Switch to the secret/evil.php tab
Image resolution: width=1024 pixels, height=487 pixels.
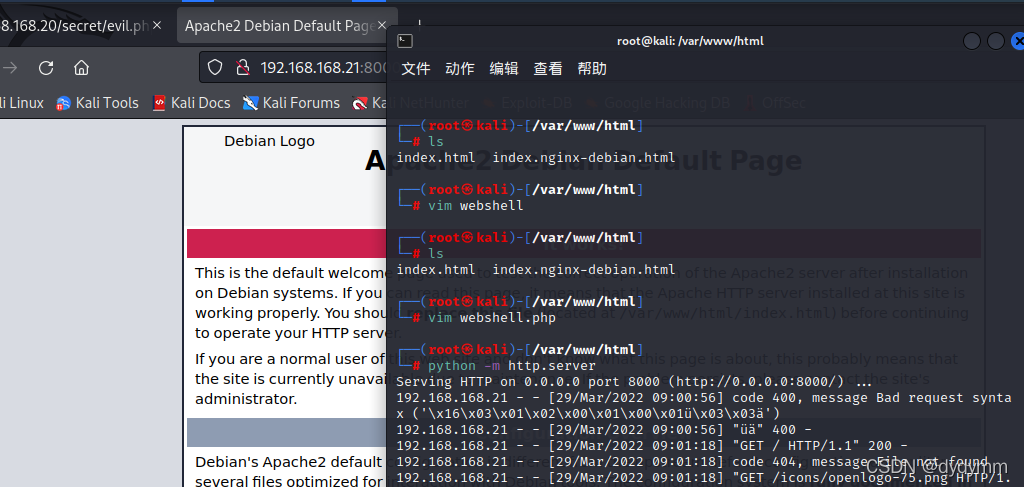[73, 26]
